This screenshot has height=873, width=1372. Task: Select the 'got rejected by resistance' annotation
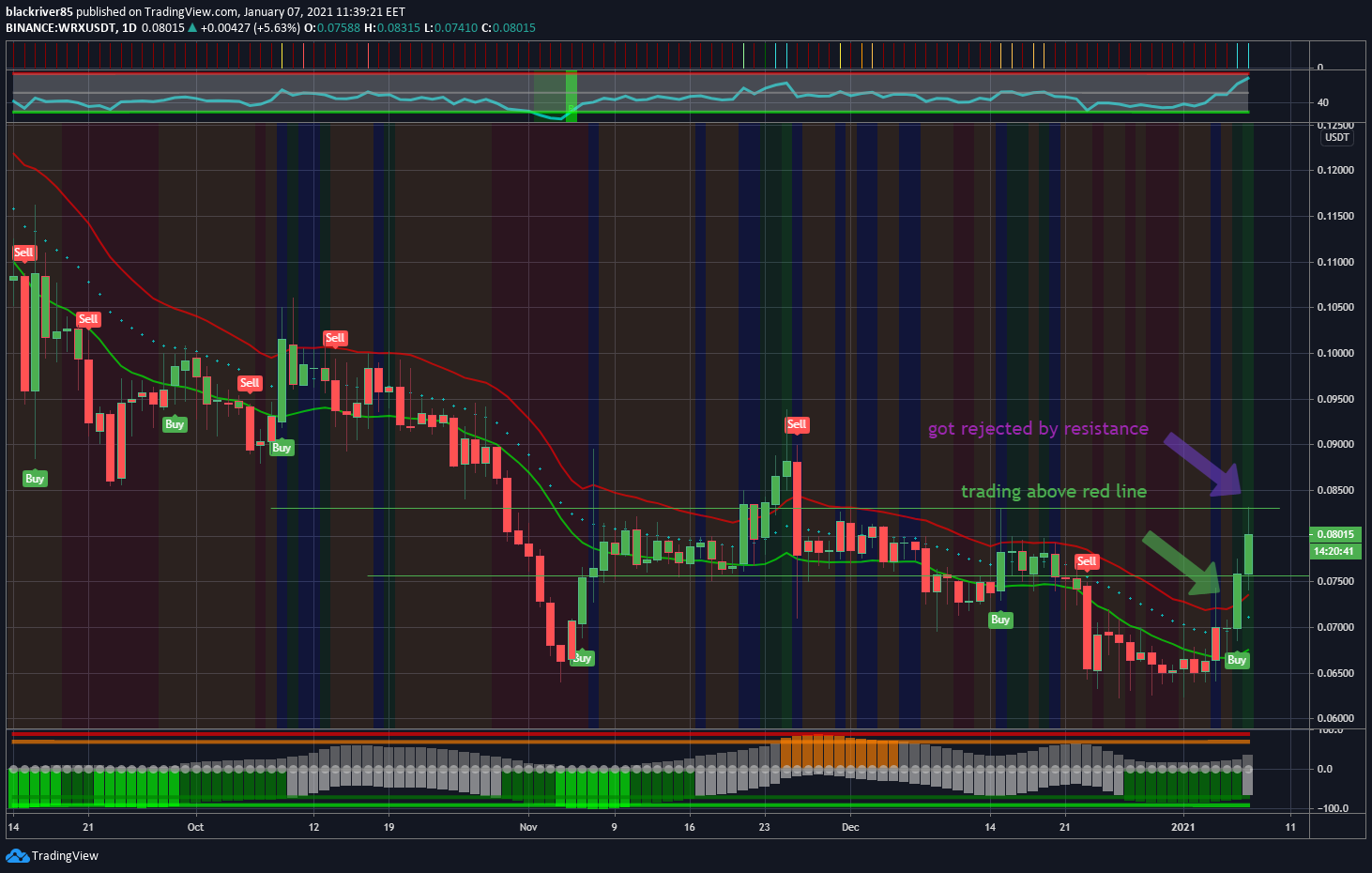[x=1038, y=429]
